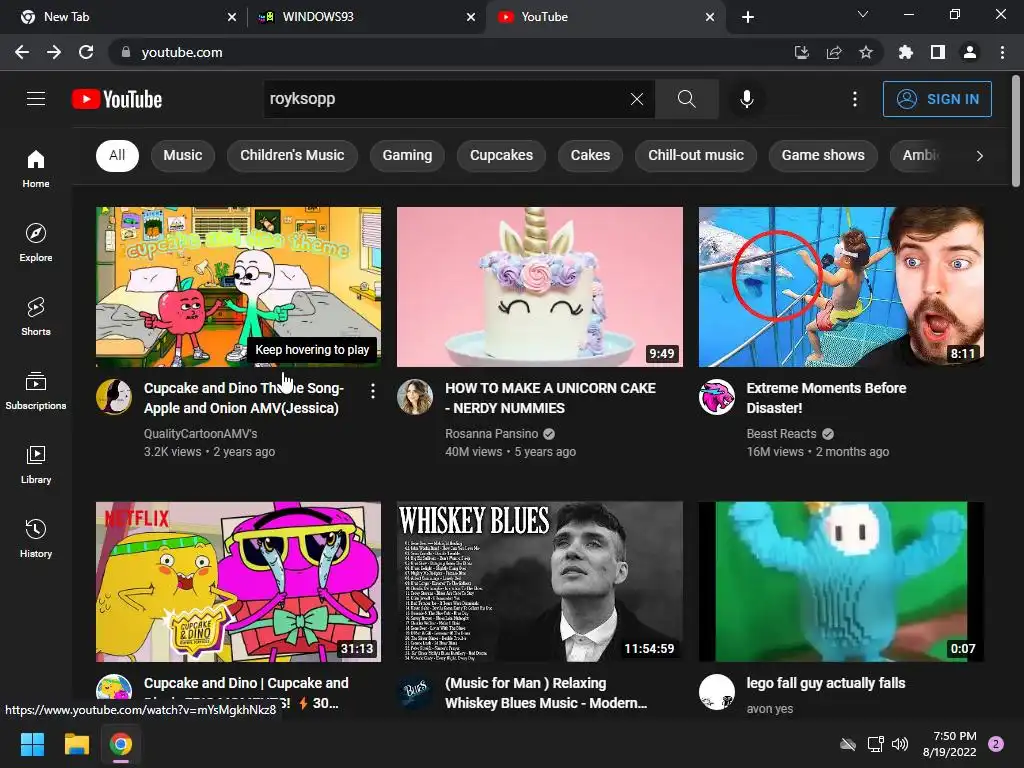1024x768 pixels.
Task: Open Whiskey Blues Music video title
Action: [546, 693]
